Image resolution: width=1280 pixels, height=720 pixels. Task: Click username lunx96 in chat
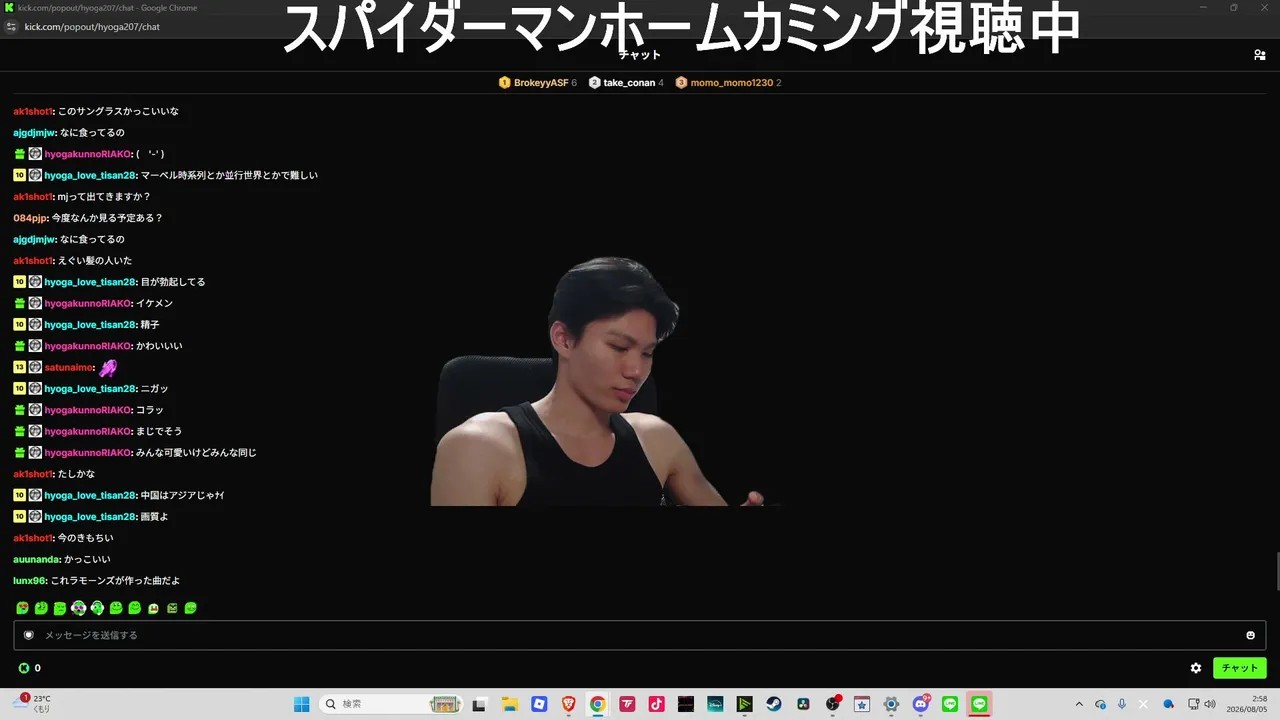30,581
